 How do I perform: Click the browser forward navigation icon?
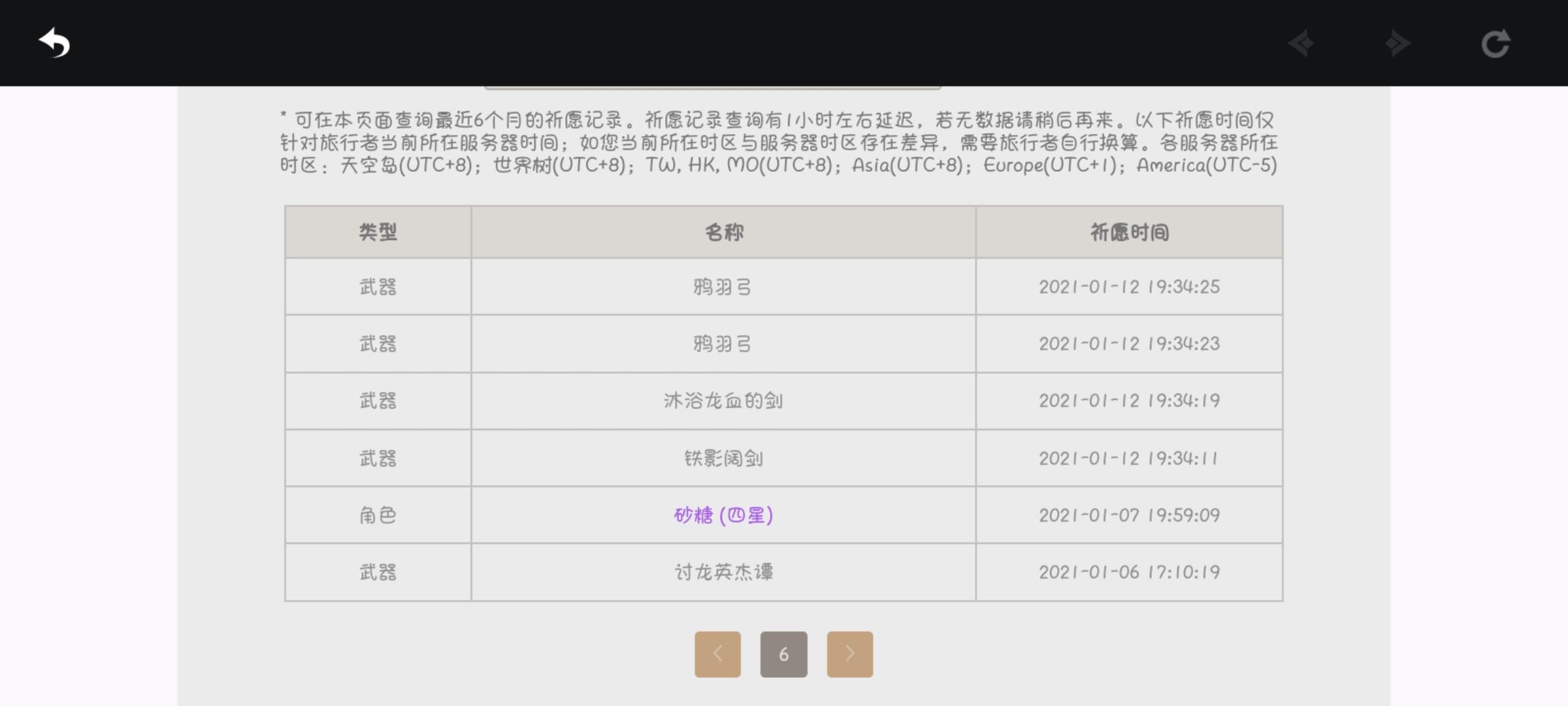(x=1397, y=44)
